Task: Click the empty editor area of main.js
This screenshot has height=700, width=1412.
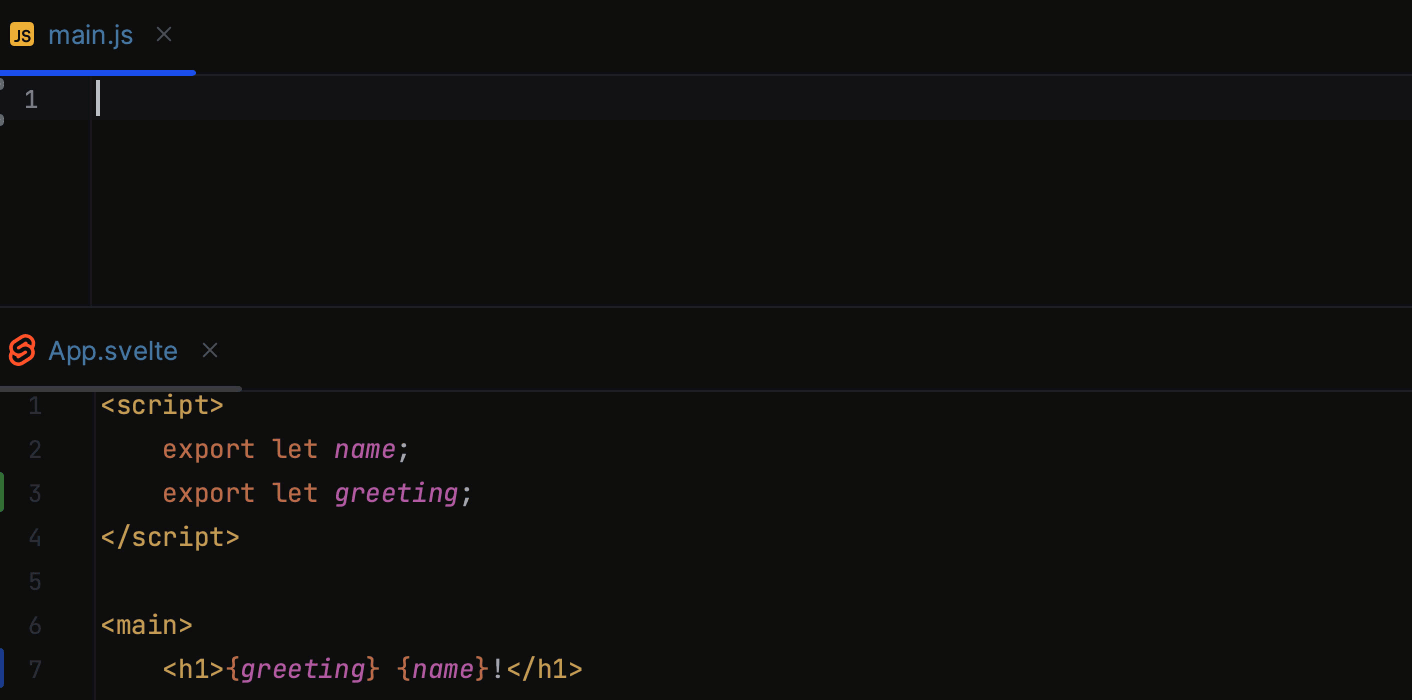Action: click(600, 200)
